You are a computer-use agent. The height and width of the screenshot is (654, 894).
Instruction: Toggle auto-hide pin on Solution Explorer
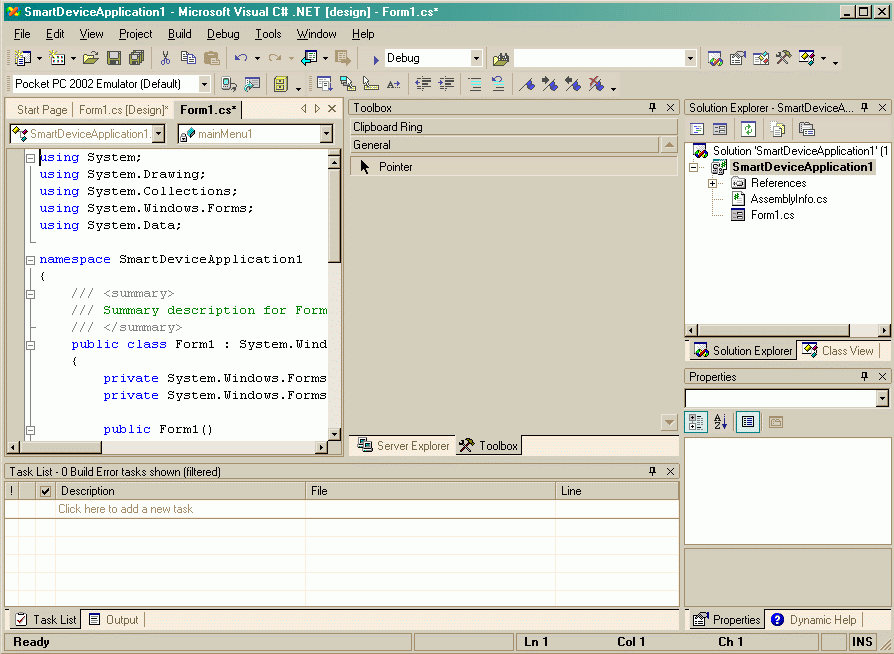pyautogui.click(x=864, y=107)
